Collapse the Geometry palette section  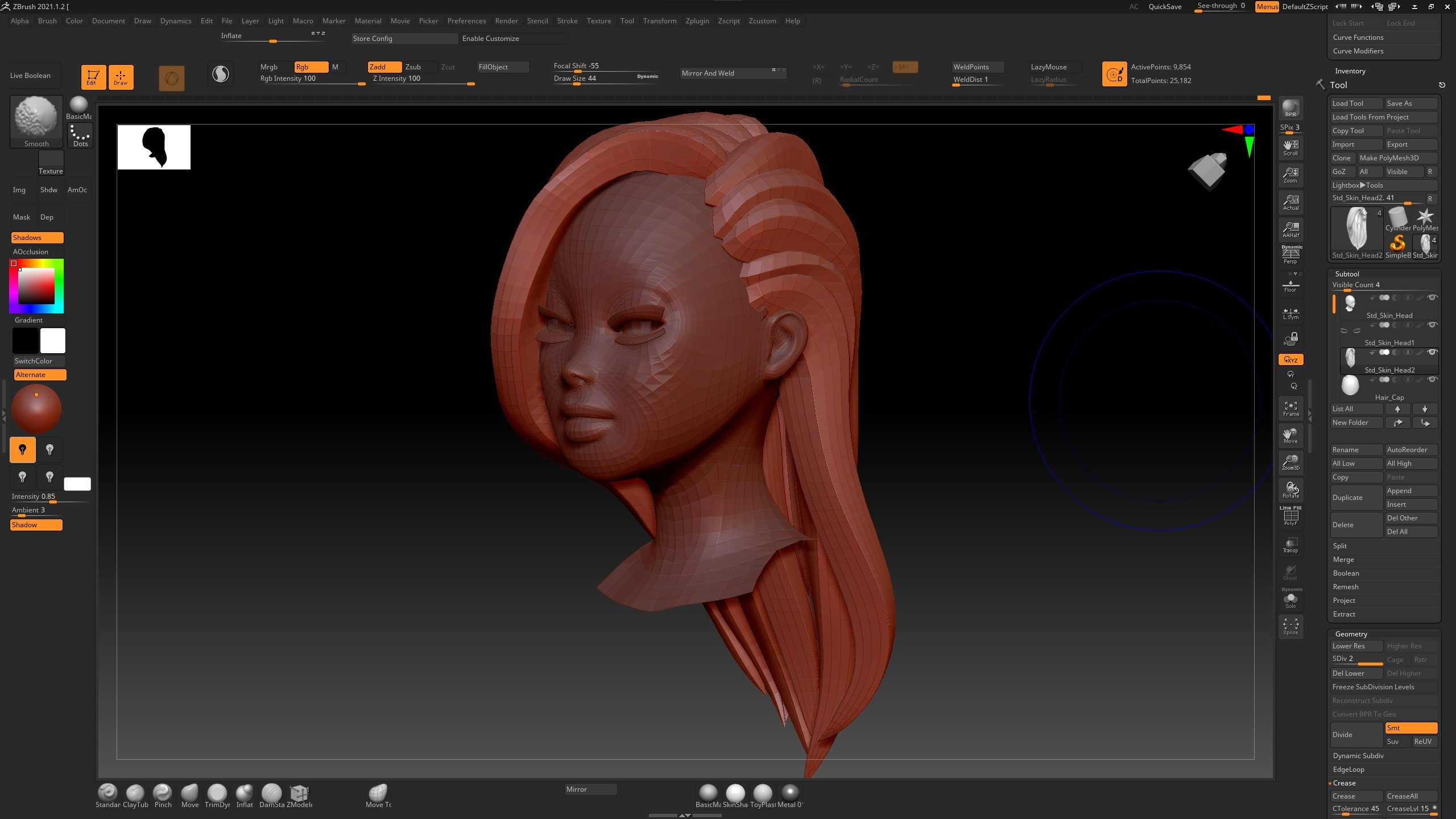click(1351, 634)
